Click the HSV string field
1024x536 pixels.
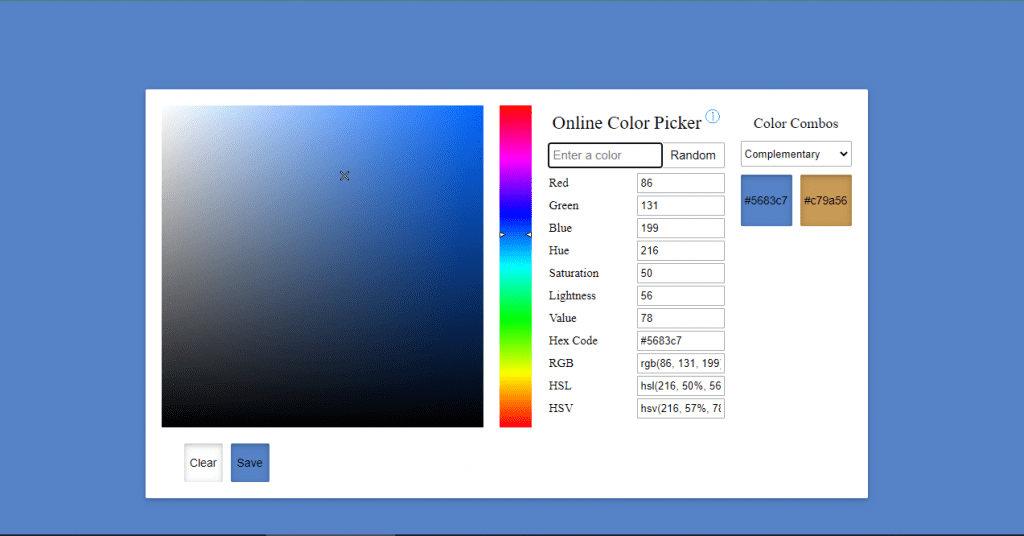tap(680, 408)
